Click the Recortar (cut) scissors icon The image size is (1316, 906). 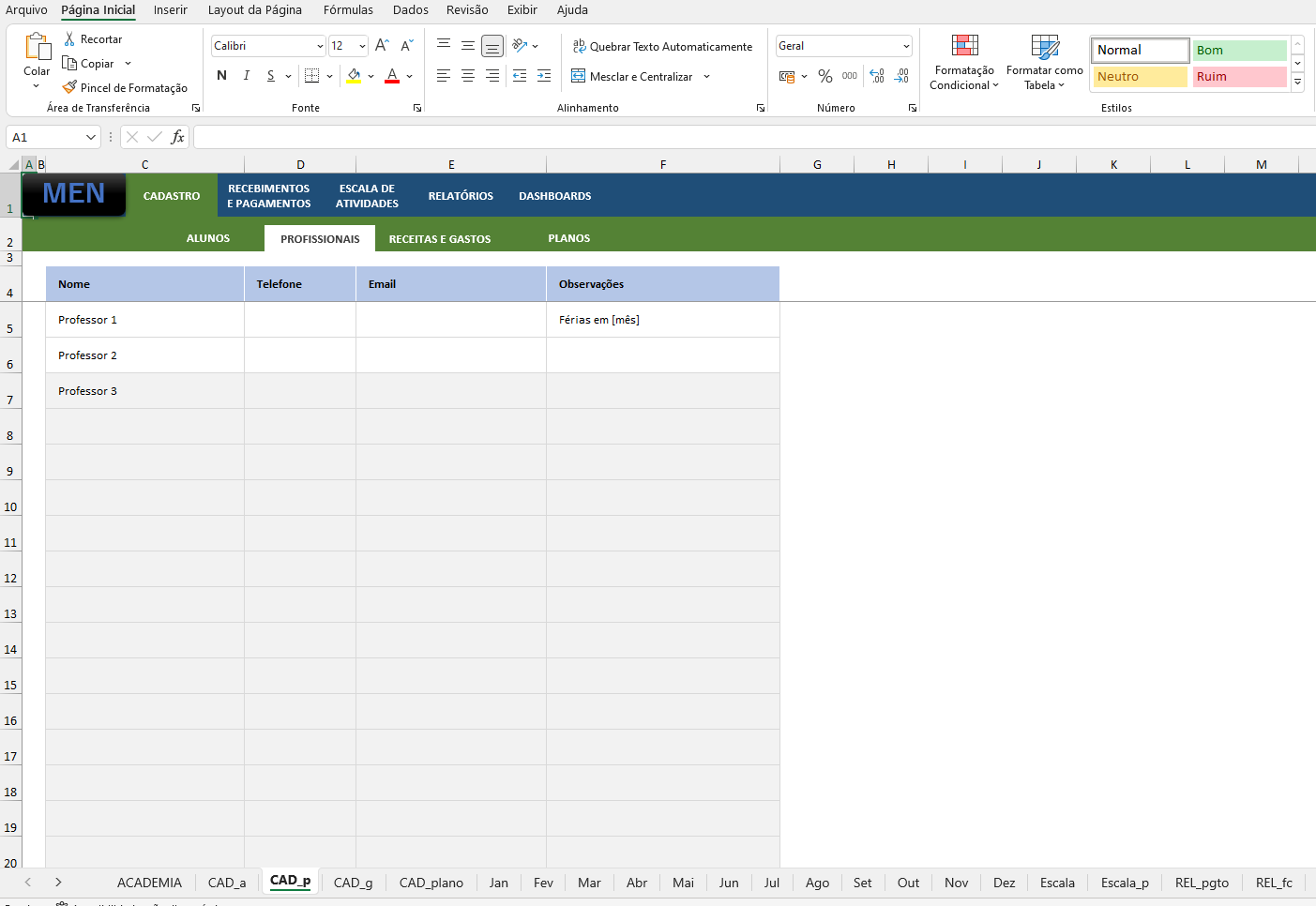click(x=69, y=39)
